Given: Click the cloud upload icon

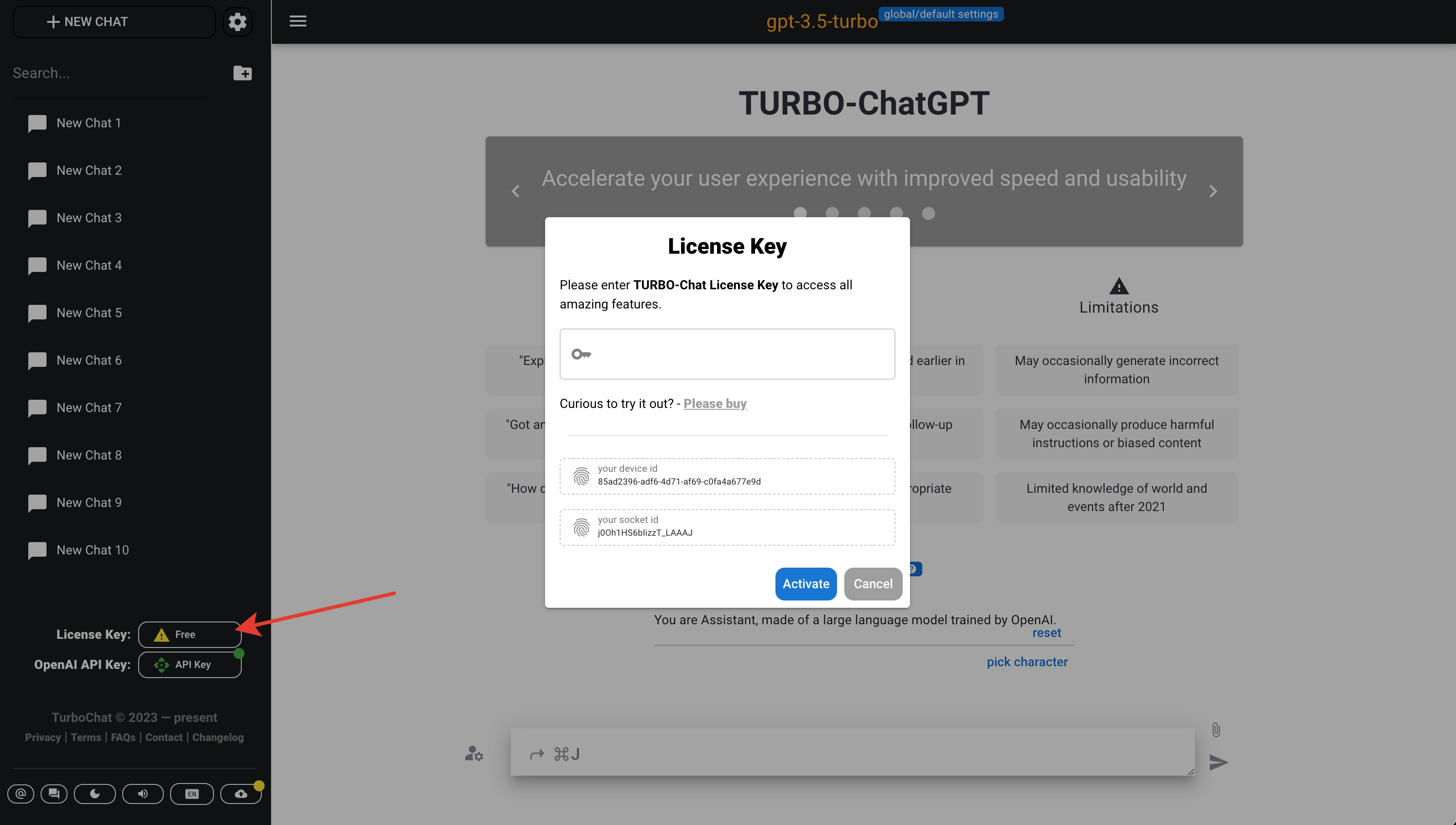Looking at the screenshot, I should (x=241, y=794).
